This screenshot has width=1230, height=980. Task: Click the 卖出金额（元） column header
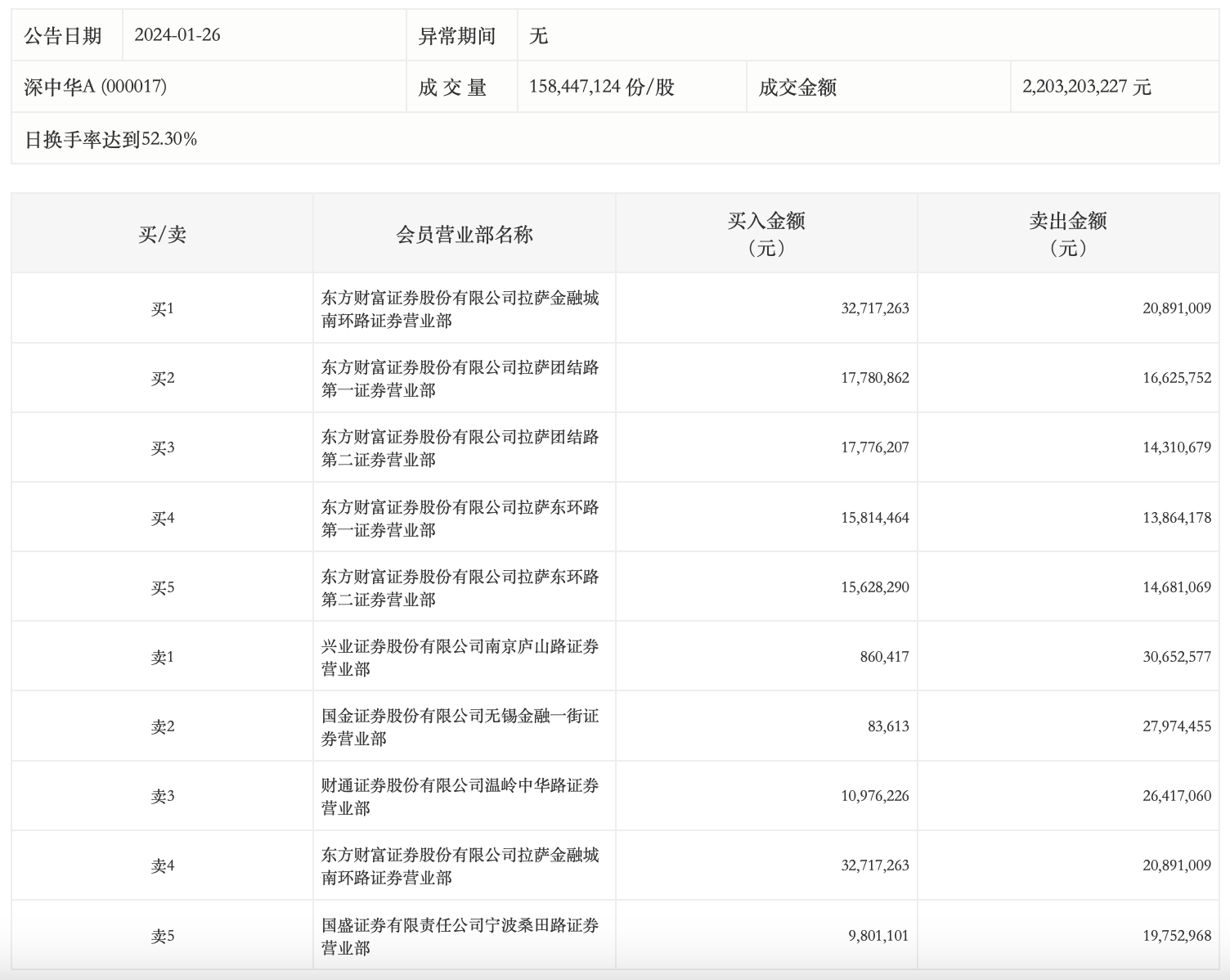point(1068,234)
